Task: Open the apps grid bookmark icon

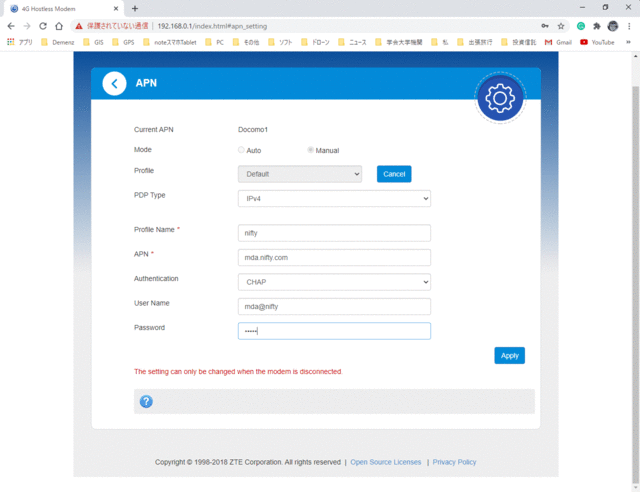Action: click(x=20, y=42)
